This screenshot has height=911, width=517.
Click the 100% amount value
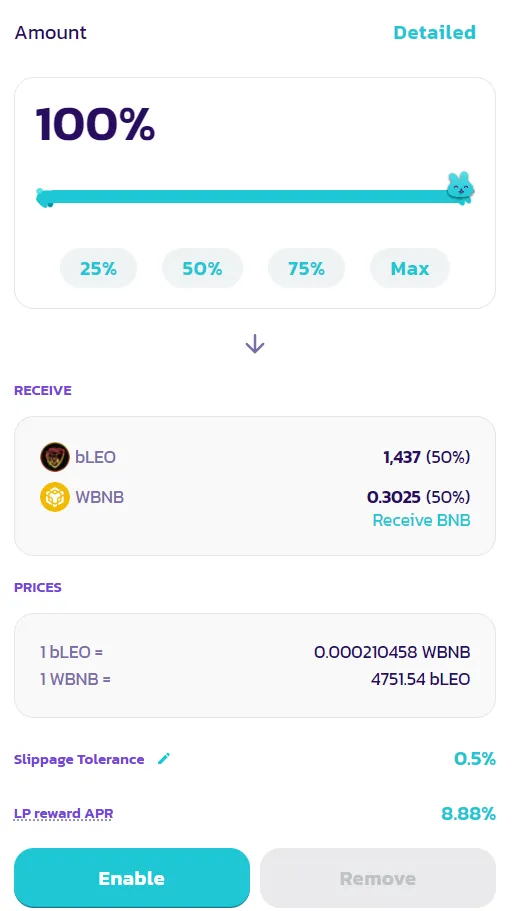(x=95, y=124)
